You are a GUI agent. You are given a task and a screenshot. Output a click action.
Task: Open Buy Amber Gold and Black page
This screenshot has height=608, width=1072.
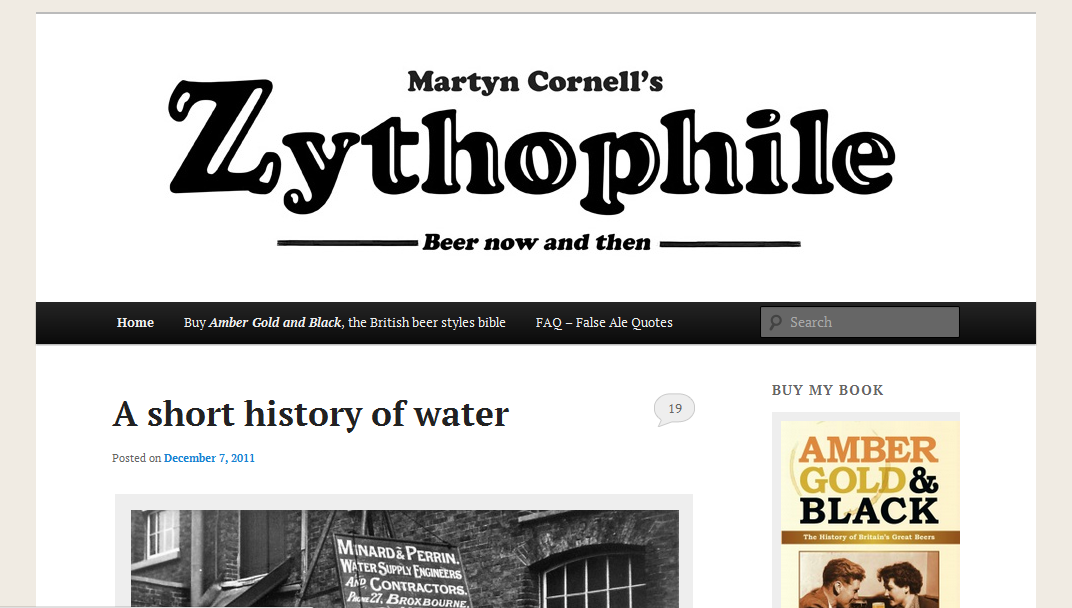345,322
